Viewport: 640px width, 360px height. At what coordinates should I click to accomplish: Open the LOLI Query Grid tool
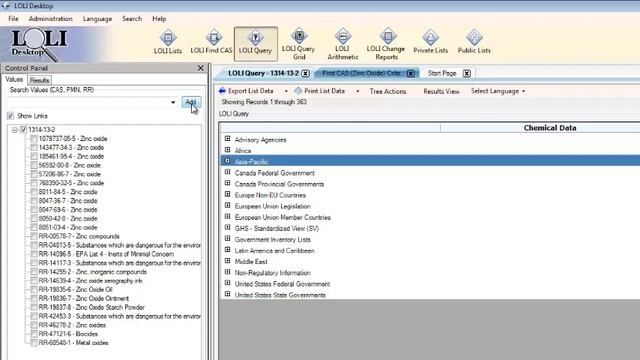click(x=299, y=44)
